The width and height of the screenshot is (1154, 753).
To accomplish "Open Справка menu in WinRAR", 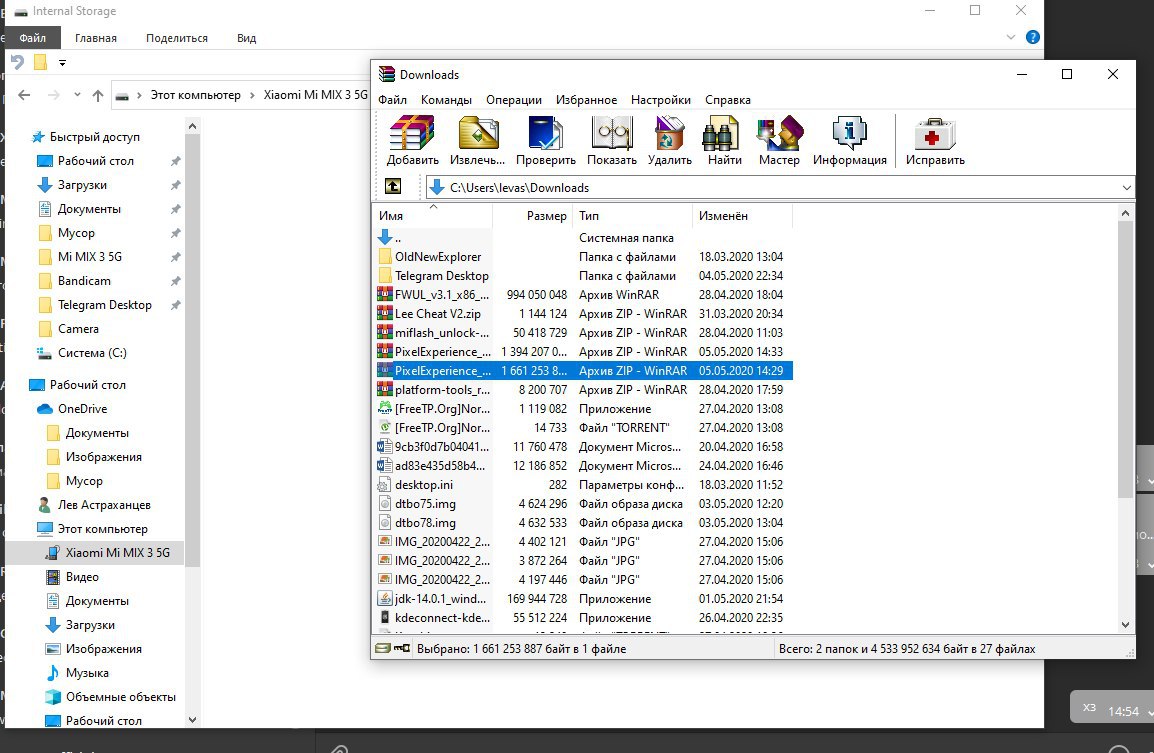I will pyautogui.click(x=728, y=99).
